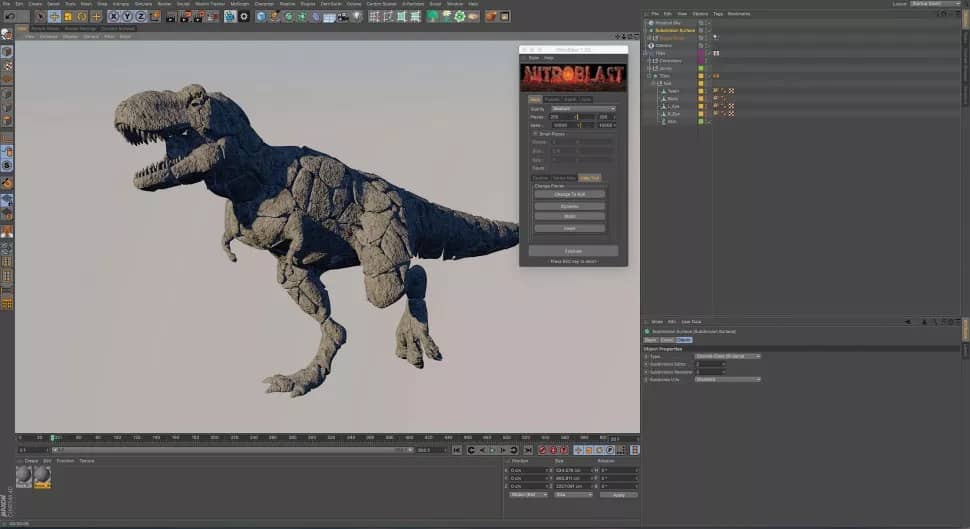Open the Quality dropdown in NitroBlast

tap(583, 108)
